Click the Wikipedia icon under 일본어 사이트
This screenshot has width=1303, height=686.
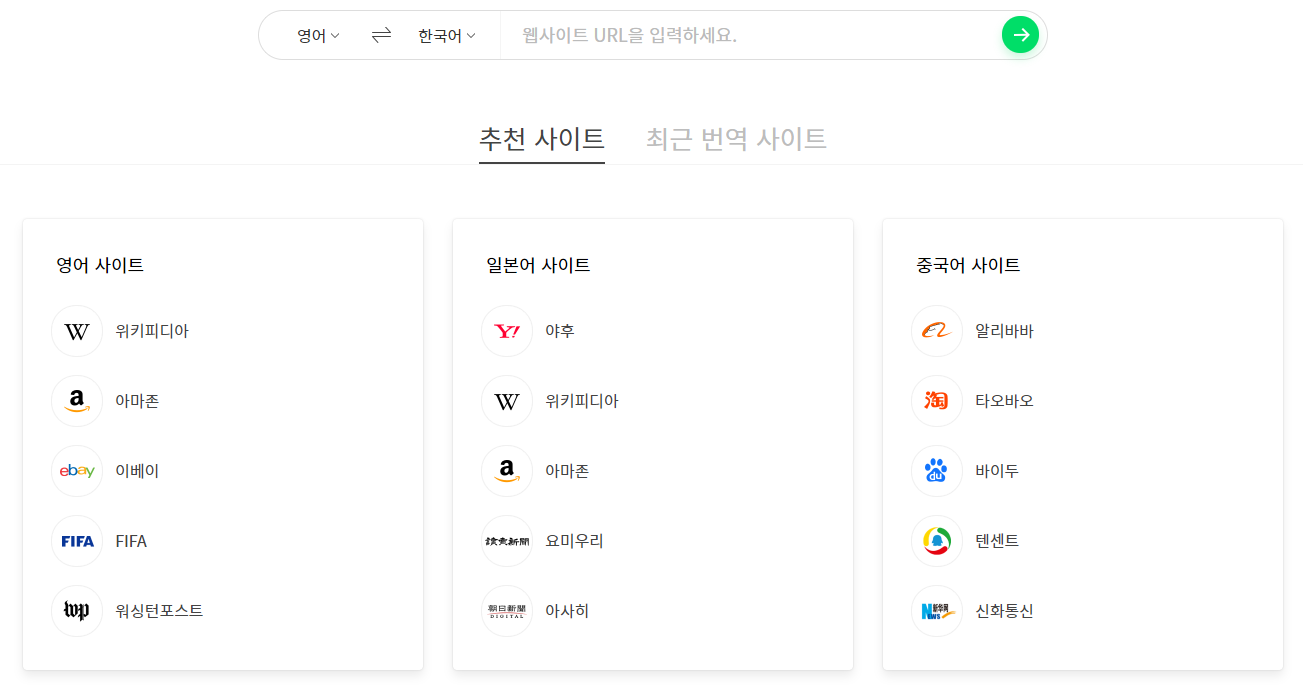(507, 401)
